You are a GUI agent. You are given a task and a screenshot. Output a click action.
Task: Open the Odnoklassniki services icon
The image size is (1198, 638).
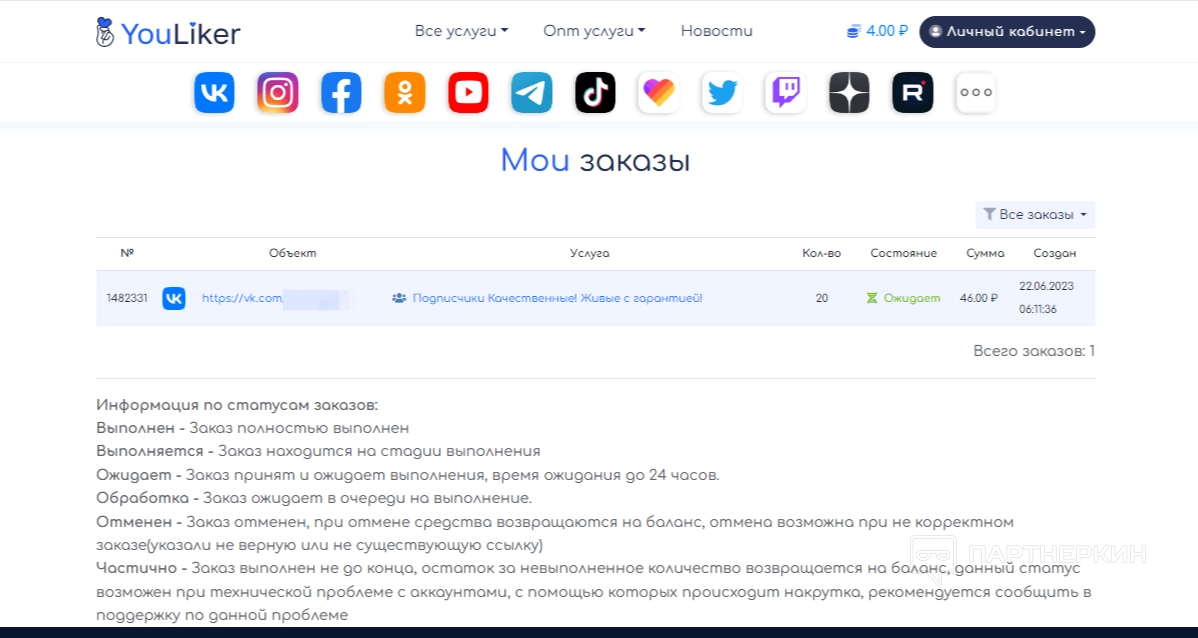coord(404,92)
